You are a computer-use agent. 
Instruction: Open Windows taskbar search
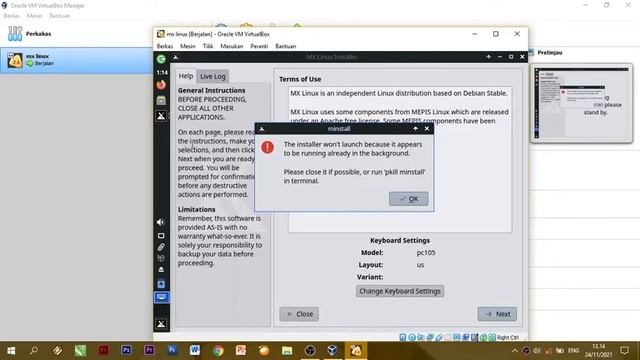click(34, 351)
